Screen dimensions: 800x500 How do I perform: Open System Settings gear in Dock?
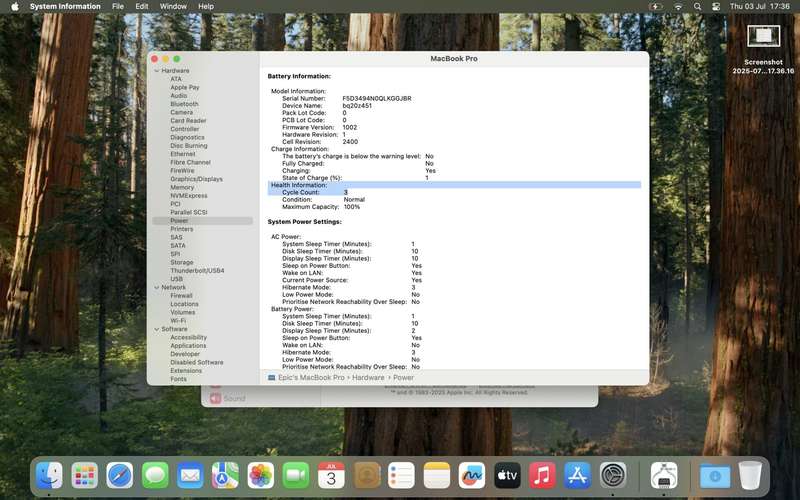coord(613,475)
